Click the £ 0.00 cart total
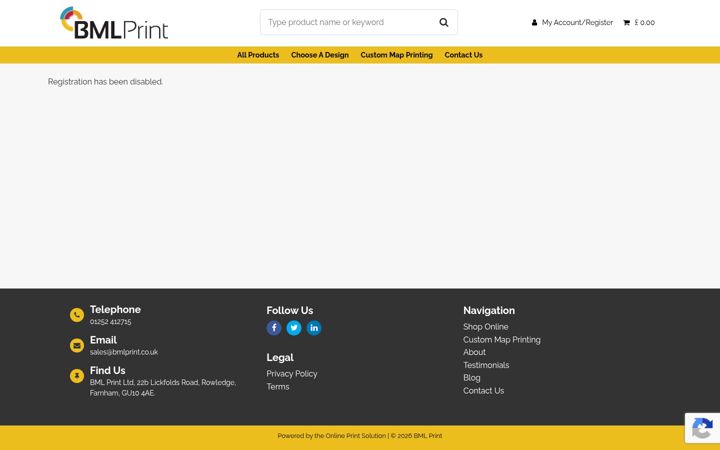This screenshot has width=720, height=450. pos(645,22)
